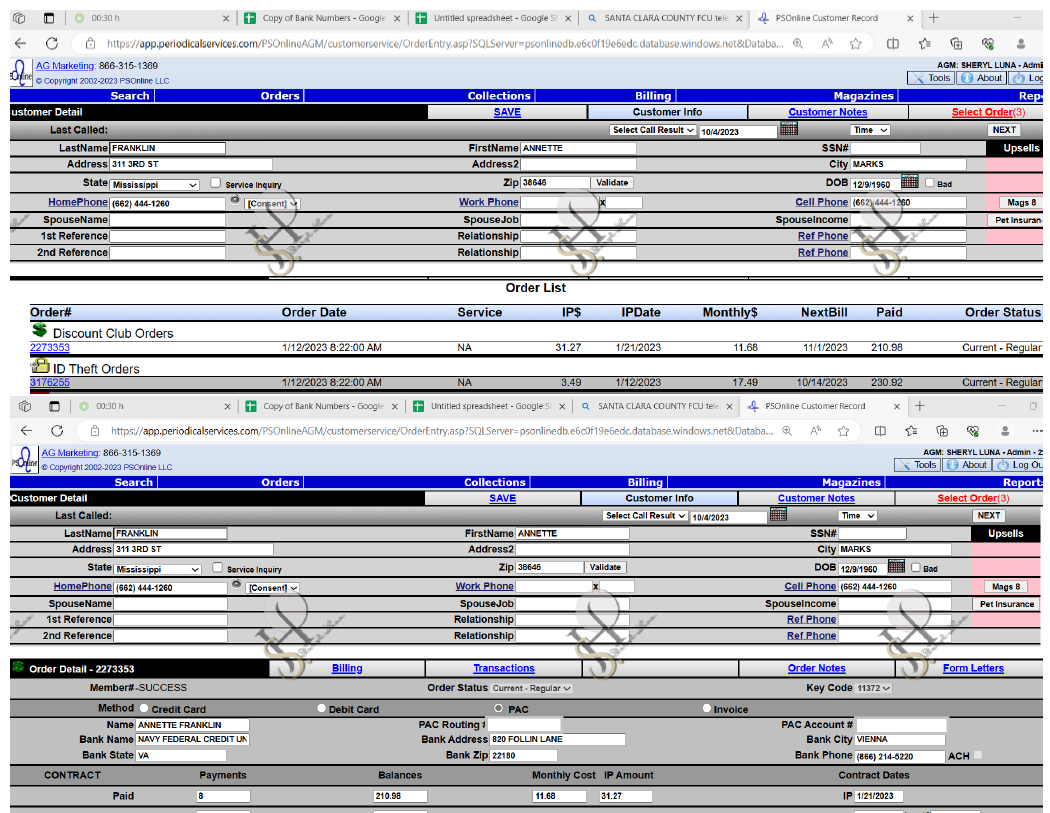
Task: Open the favorites list in the upper browser toolbar
Action: tap(925, 44)
